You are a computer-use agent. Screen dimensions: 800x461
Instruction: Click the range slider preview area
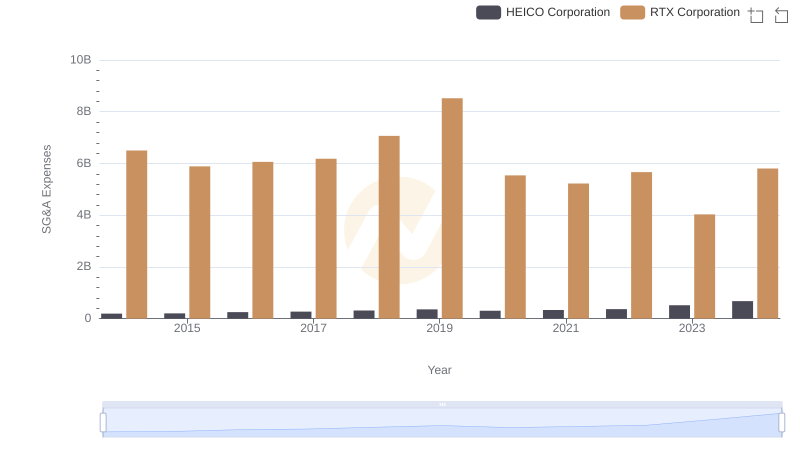click(x=442, y=422)
